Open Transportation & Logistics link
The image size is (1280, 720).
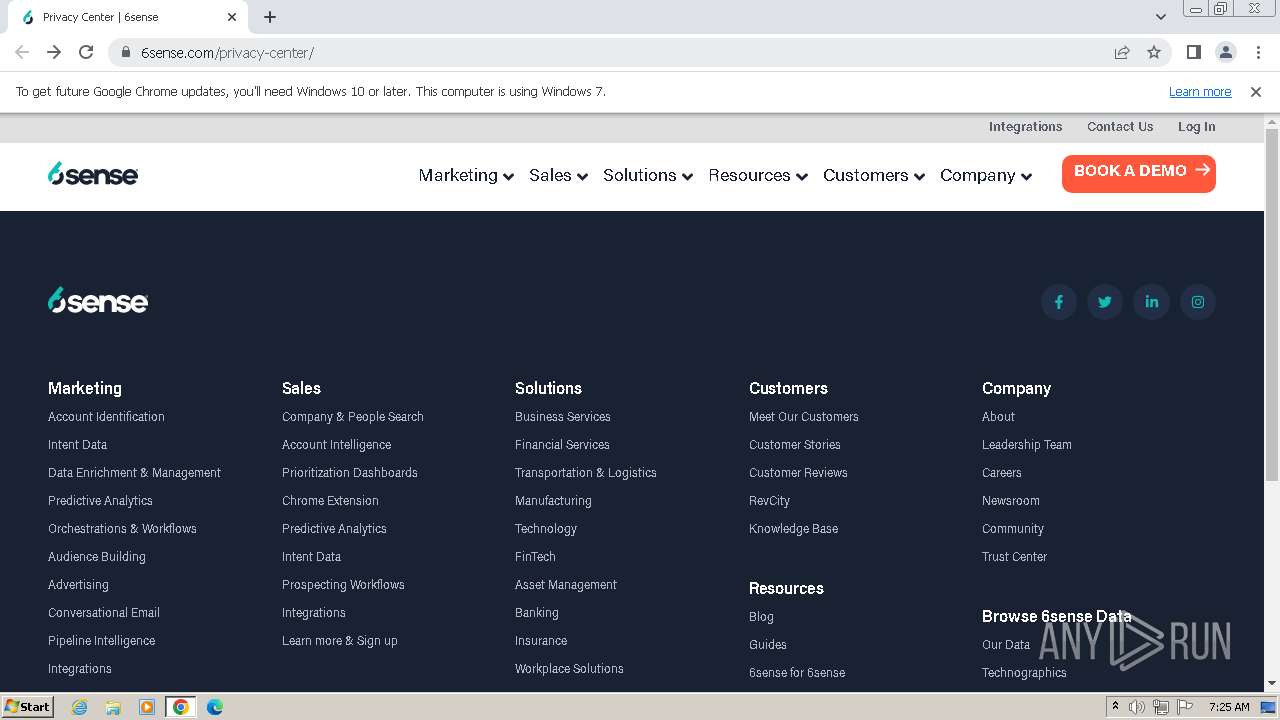586,473
